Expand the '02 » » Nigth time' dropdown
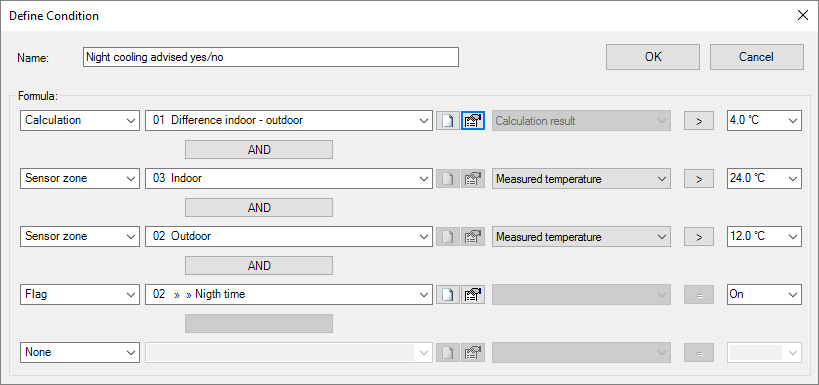 289,294
